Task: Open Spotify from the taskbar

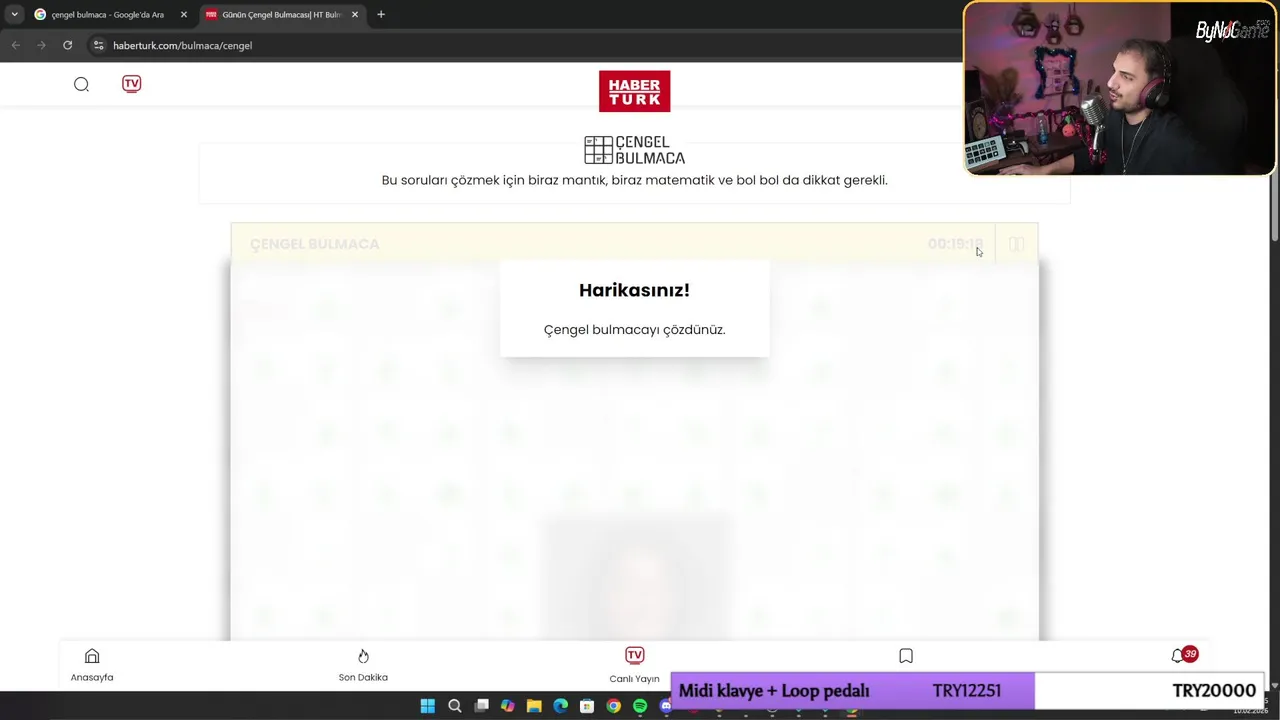Action: click(x=640, y=706)
